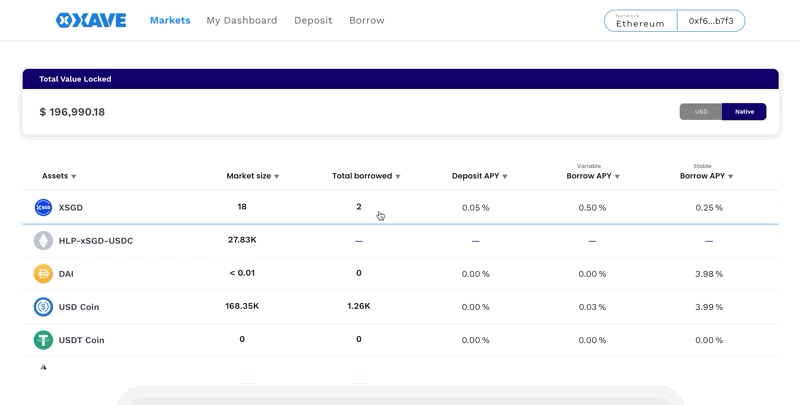The width and height of the screenshot is (800, 405).
Task: Click the HLP-xSGD-USDC token icon
Action: [43, 241]
